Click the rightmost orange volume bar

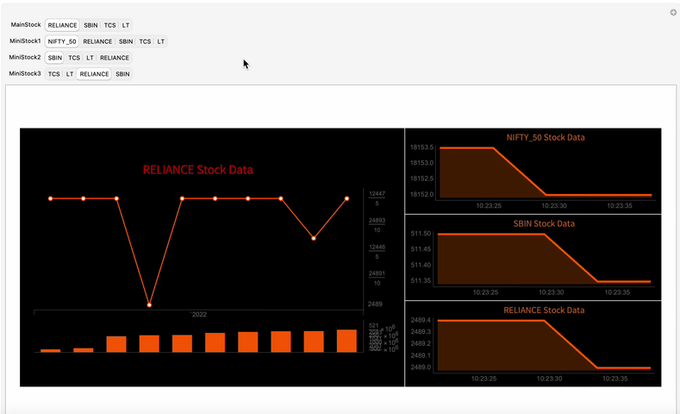click(346, 341)
